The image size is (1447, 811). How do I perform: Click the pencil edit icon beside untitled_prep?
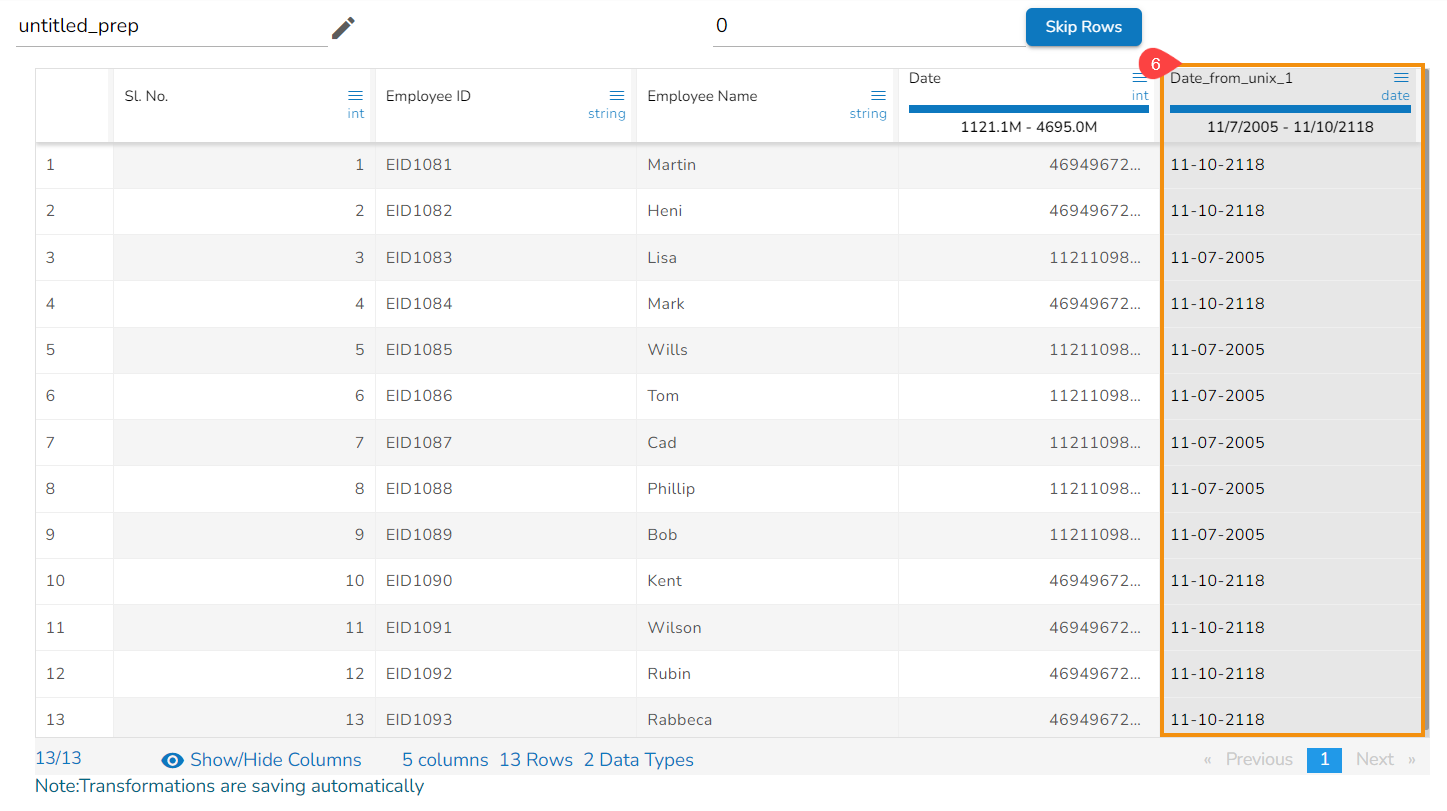click(343, 28)
